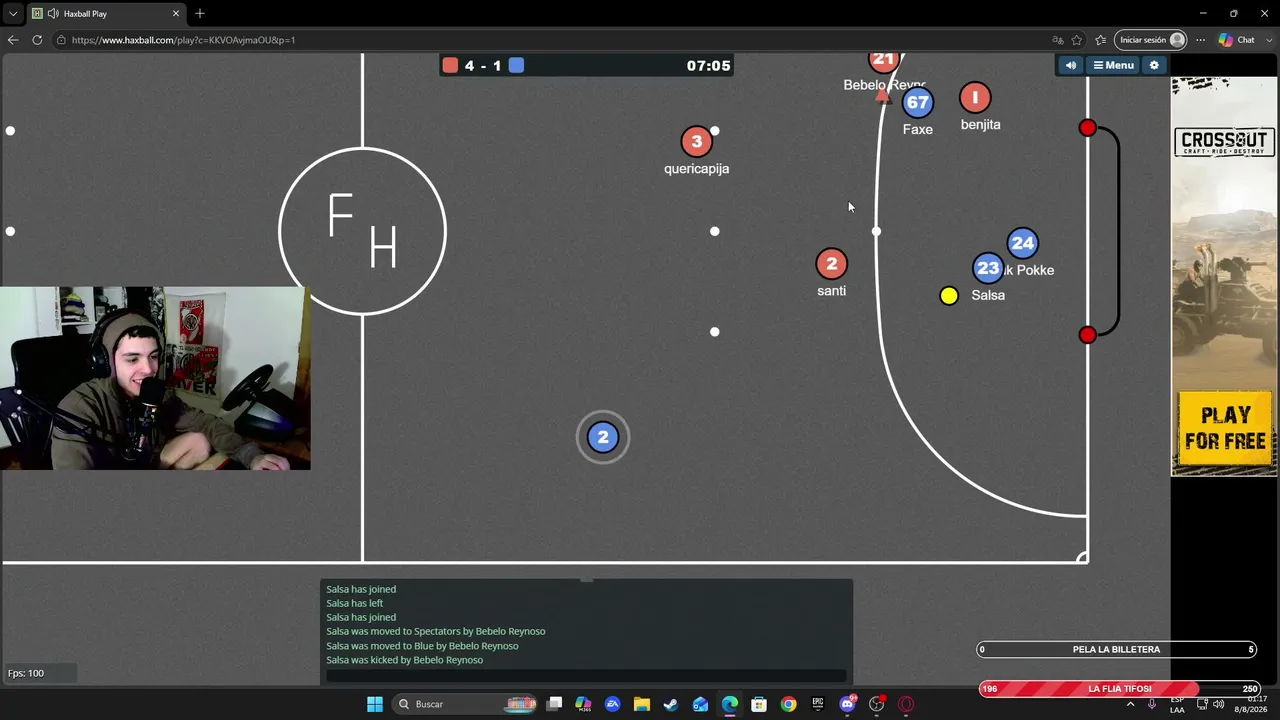Screen dimensions: 1280x720
Task: Click the highlighted blue player 2
Action: (603, 437)
